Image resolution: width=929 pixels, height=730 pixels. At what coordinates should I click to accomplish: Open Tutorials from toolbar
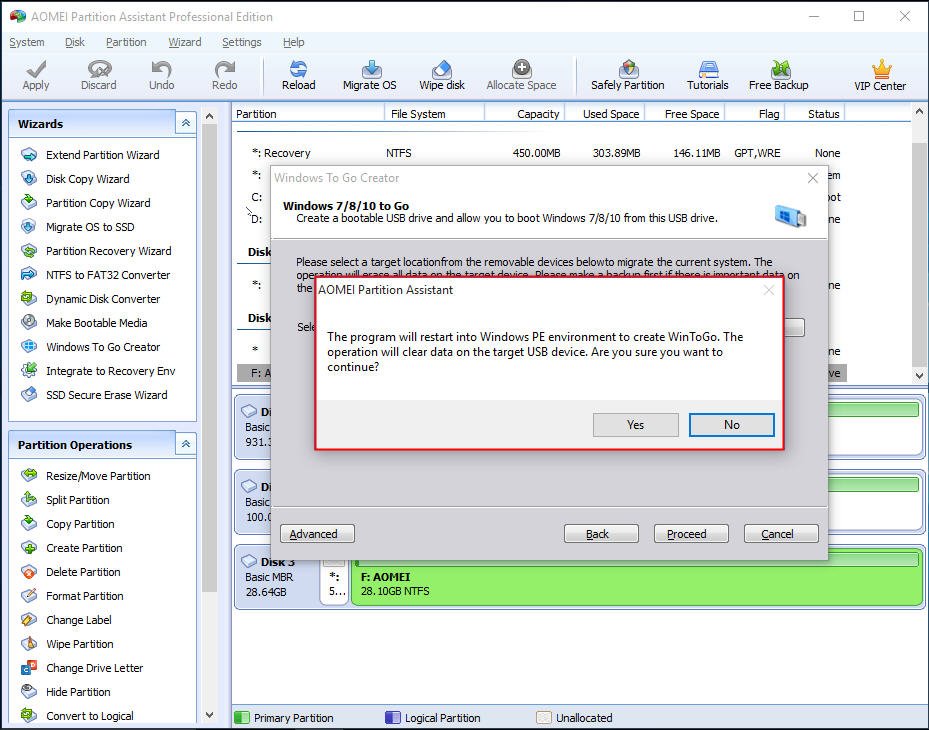pyautogui.click(x=707, y=75)
